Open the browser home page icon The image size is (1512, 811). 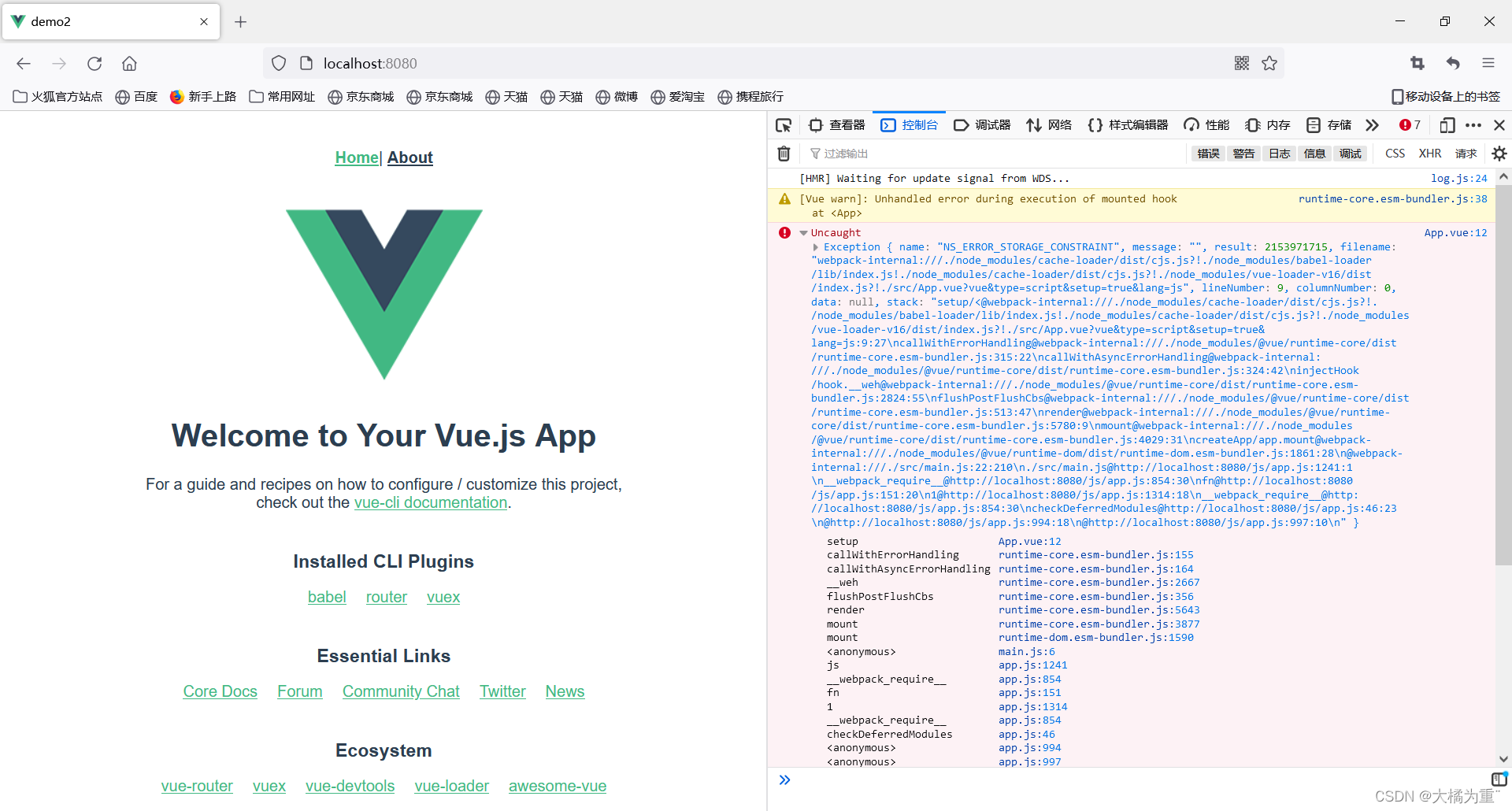pyautogui.click(x=130, y=64)
